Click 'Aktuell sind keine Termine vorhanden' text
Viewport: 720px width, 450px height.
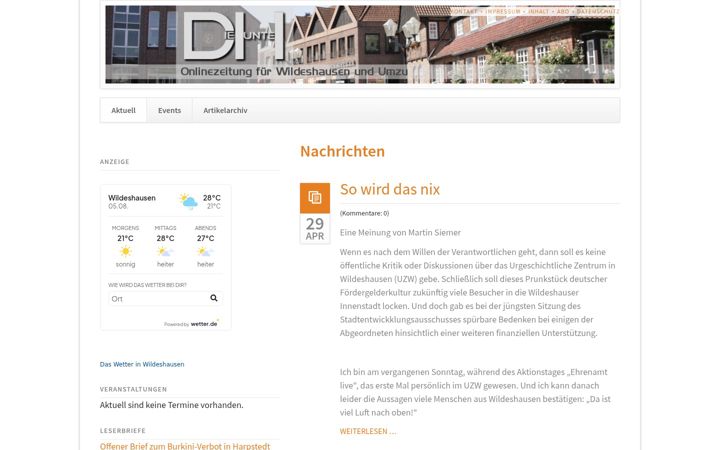click(x=172, y=405)
